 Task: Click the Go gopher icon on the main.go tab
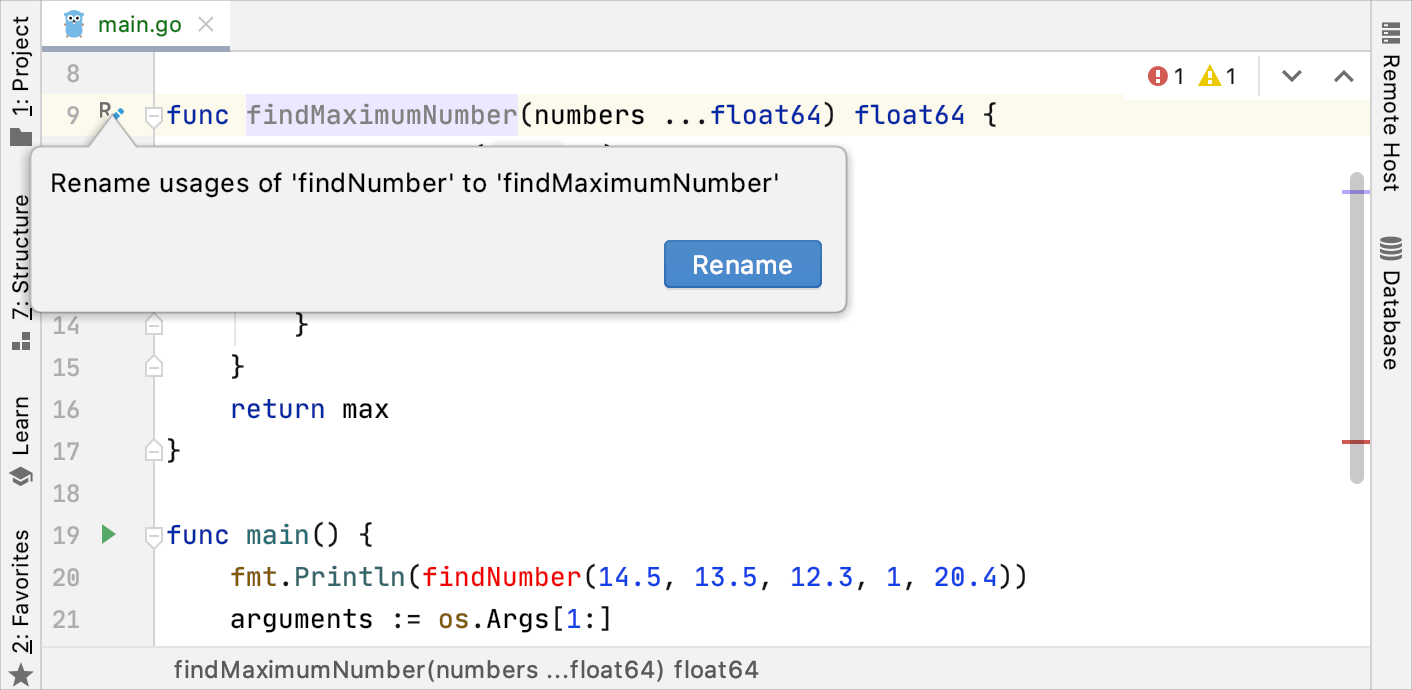pyautogui.click(x=73, y=23)
